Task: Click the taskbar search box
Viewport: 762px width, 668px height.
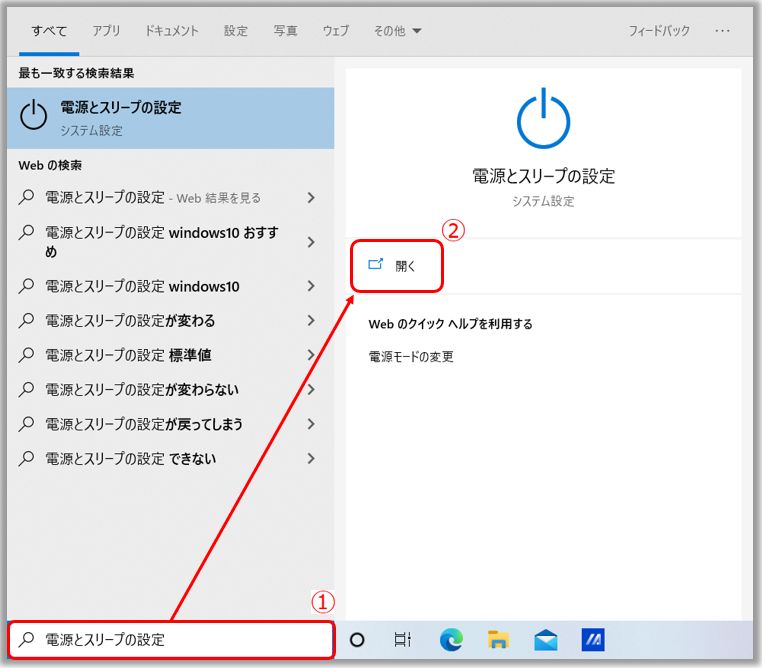Action: click(172, 640)
